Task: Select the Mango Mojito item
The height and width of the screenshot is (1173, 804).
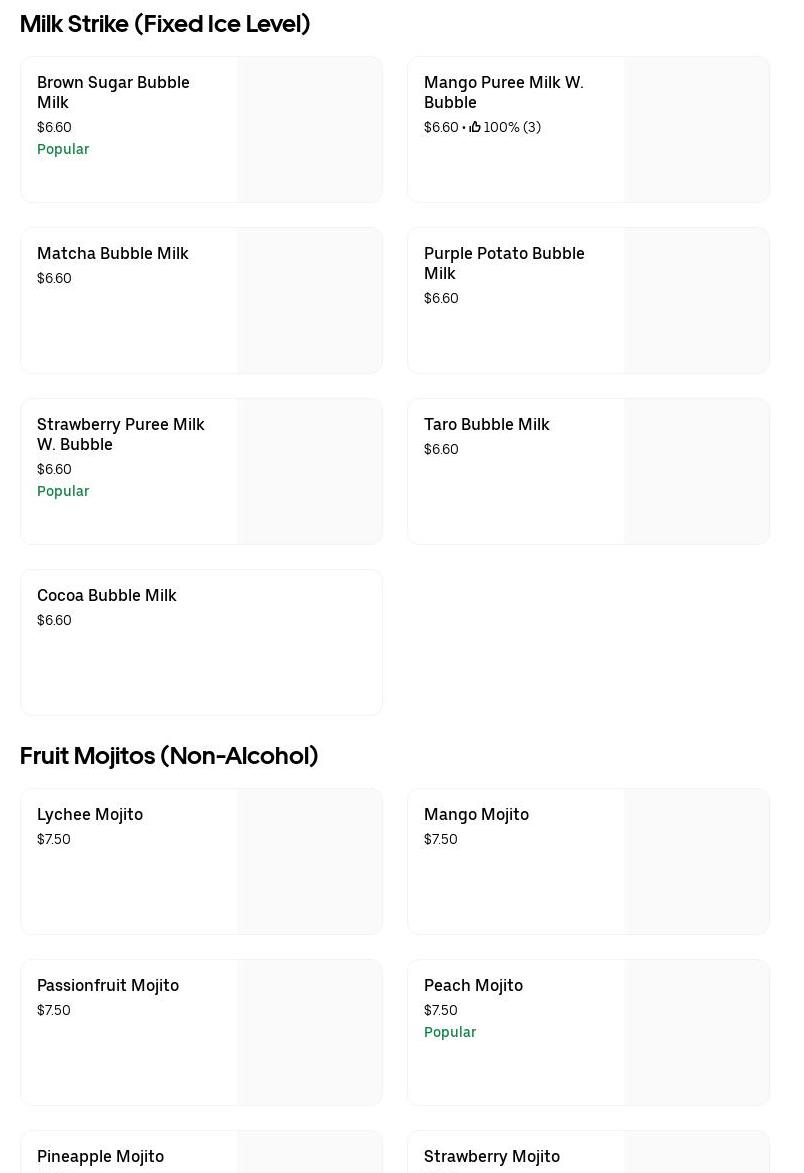Action: (x=476, y=815)
